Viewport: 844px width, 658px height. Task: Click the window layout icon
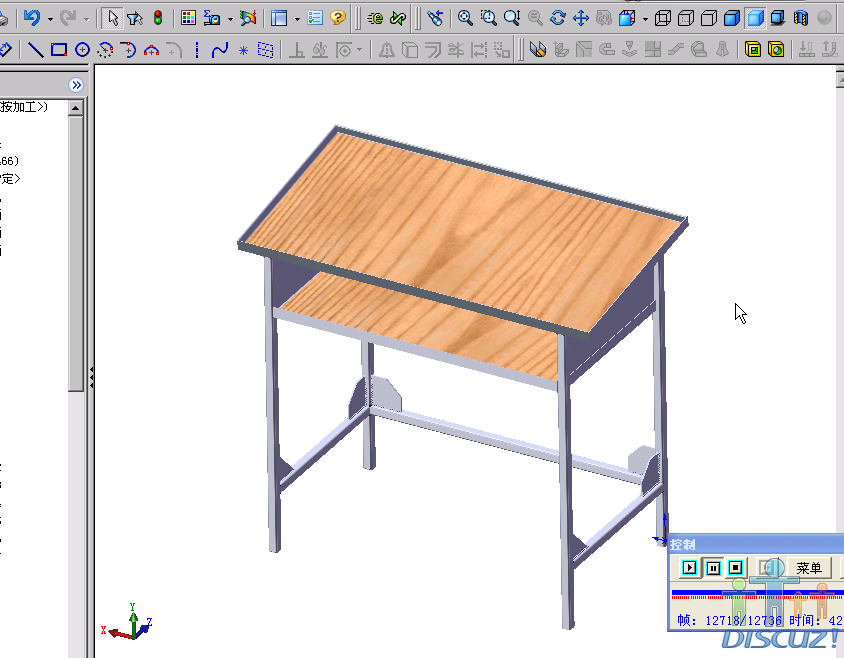click(x=279, y=18)
